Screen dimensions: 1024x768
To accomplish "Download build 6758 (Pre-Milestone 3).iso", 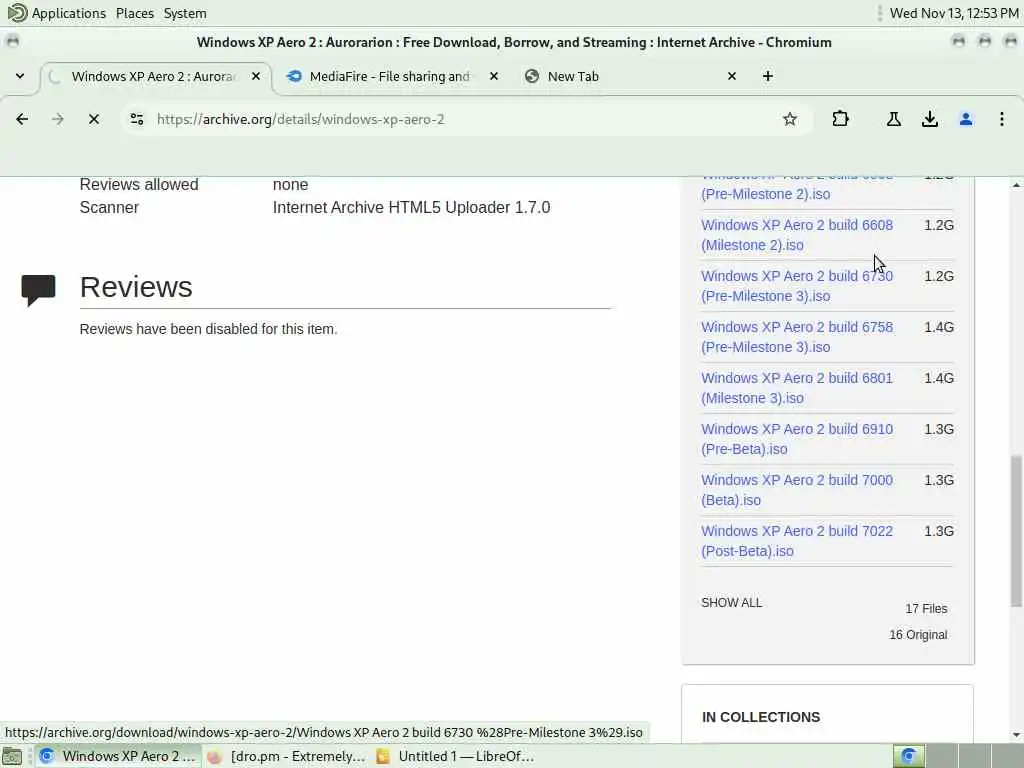I will tap(797, 336).
